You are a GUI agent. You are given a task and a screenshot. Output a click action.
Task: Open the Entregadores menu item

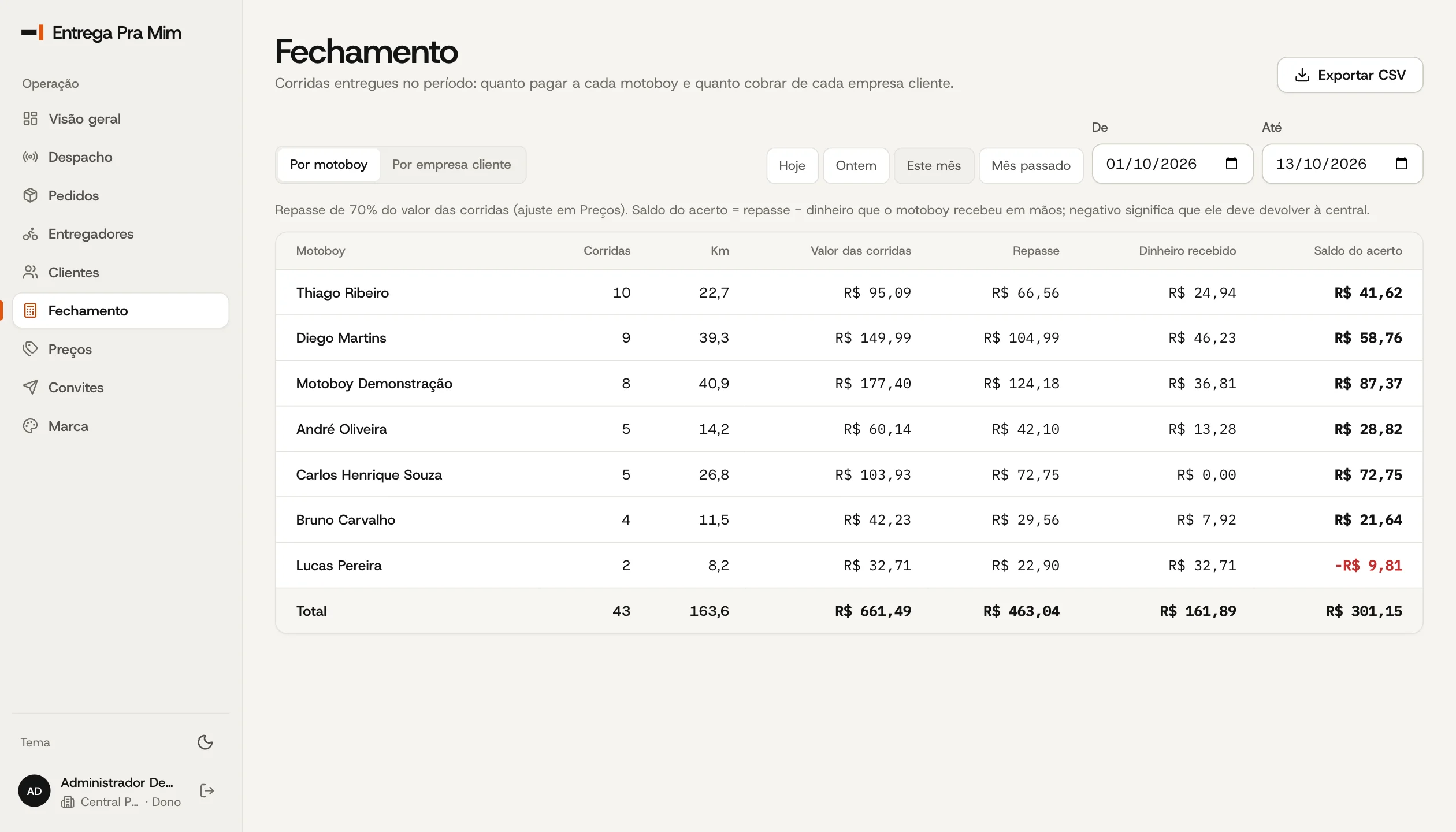[121, 233]
